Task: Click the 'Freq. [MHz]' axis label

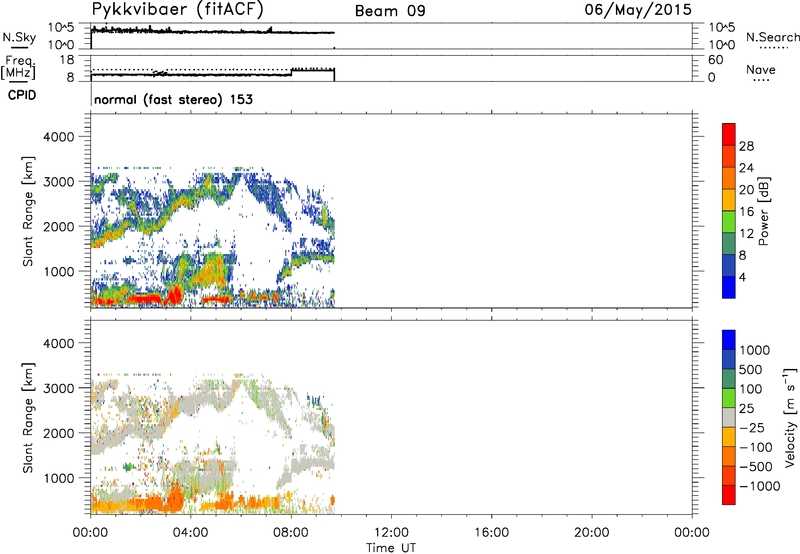Action: click(x=18, y=68)
